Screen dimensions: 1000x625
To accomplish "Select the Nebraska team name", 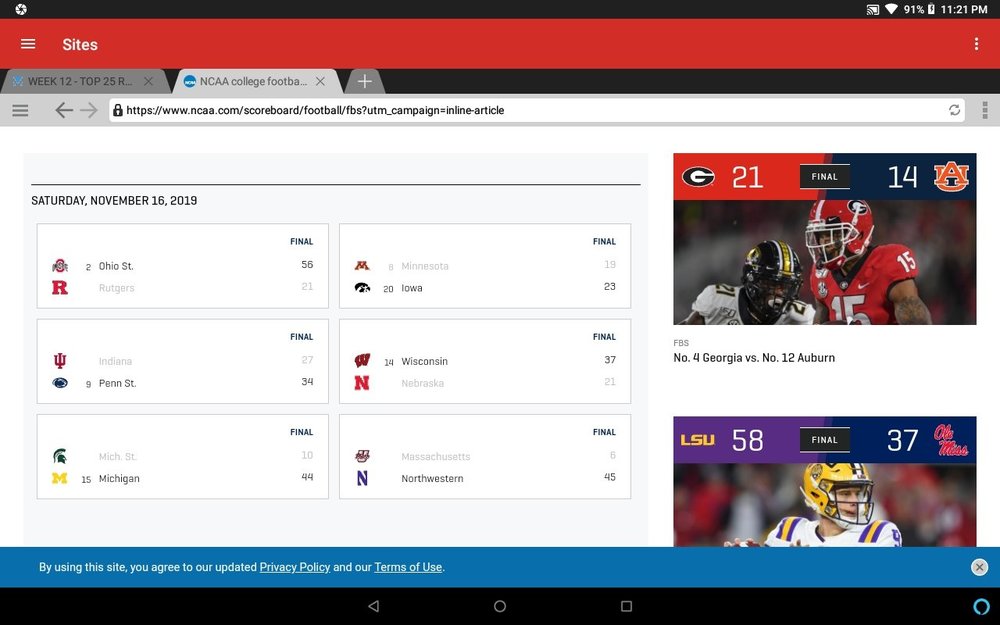I will pos(422,383).
